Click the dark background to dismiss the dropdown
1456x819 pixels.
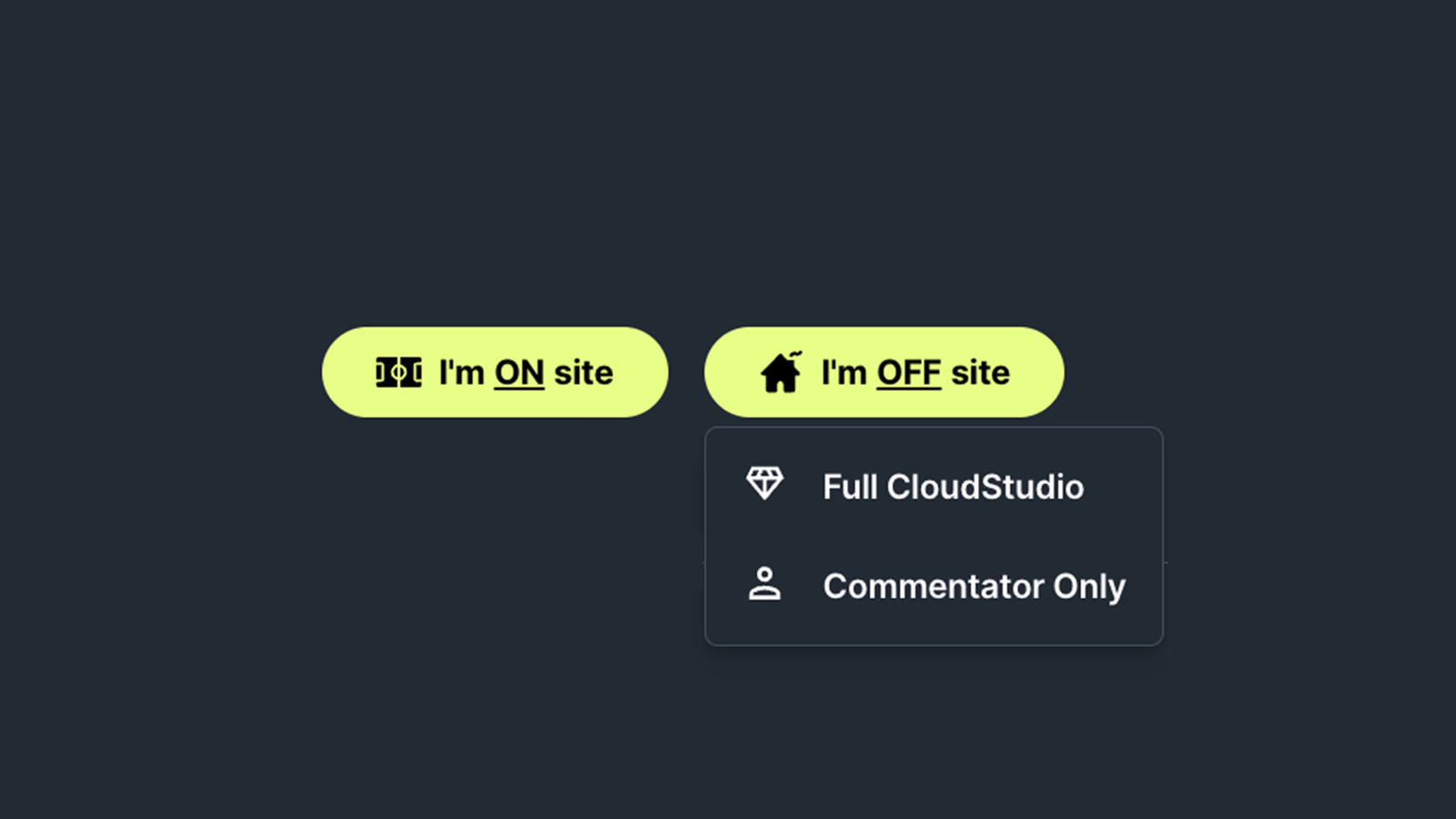[x=364, y=637]
